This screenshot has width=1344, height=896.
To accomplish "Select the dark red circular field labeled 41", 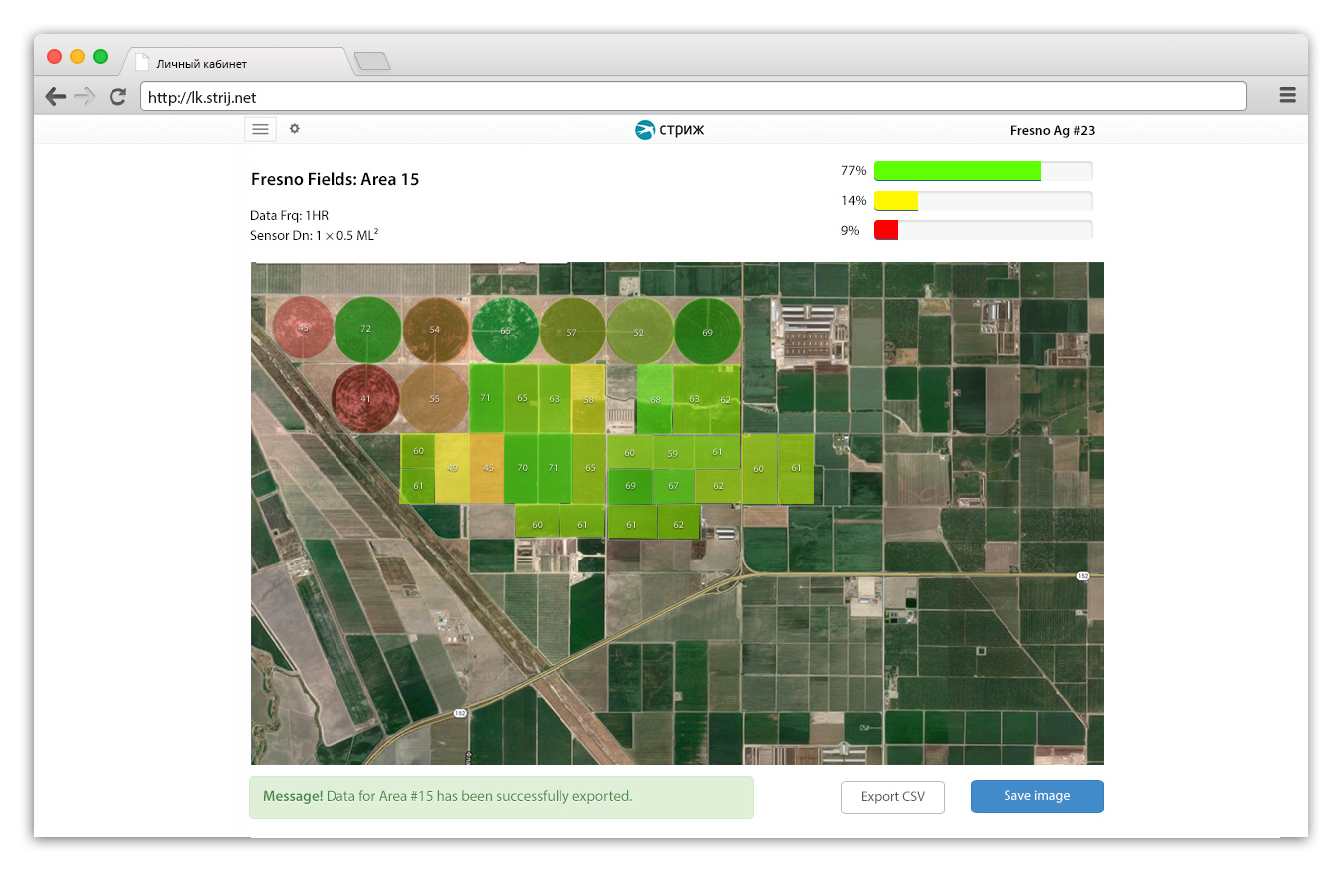I will (x=365, y=398).
